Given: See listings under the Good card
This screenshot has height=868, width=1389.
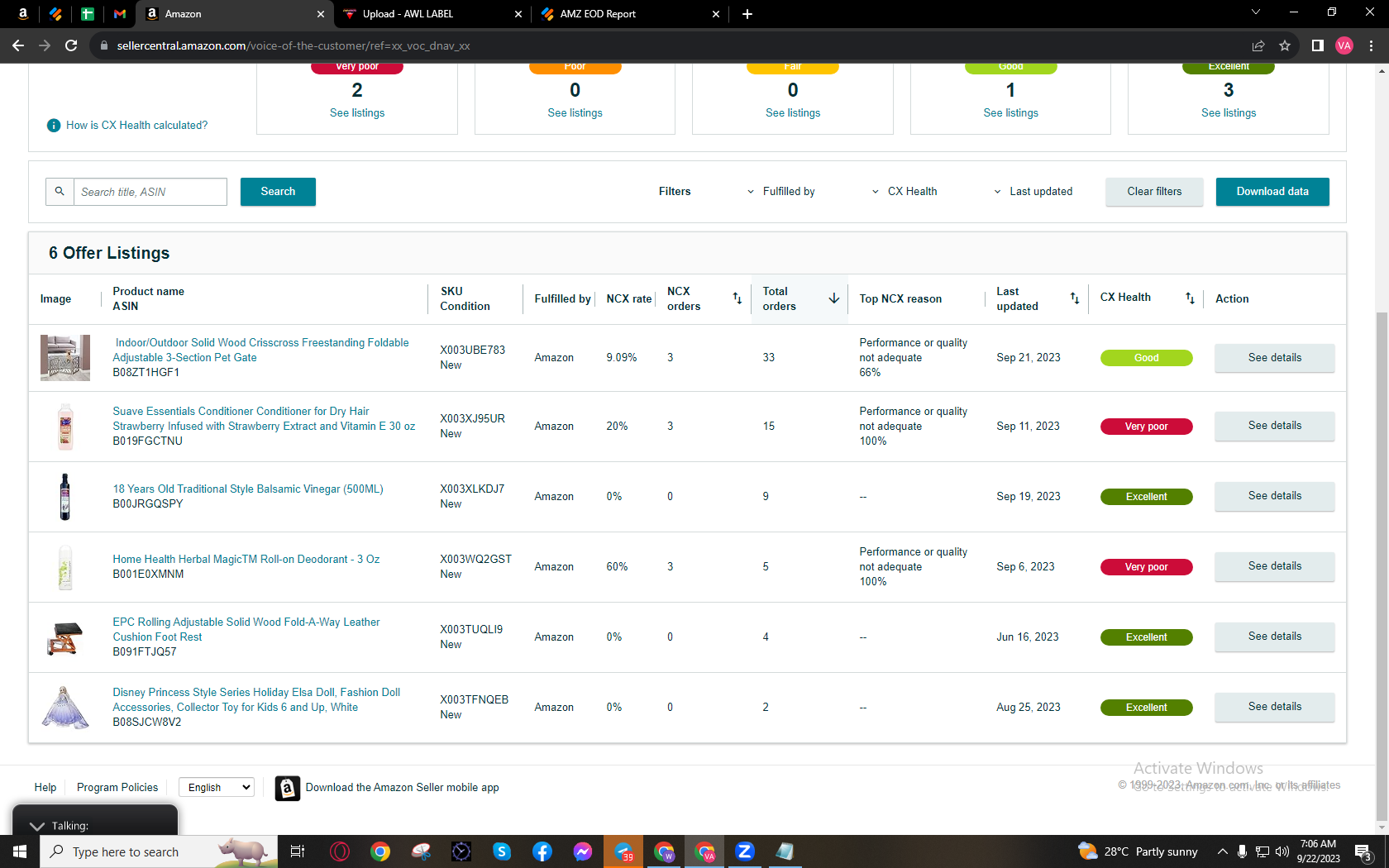Looking at the screenshot, I should point(1010,113).
